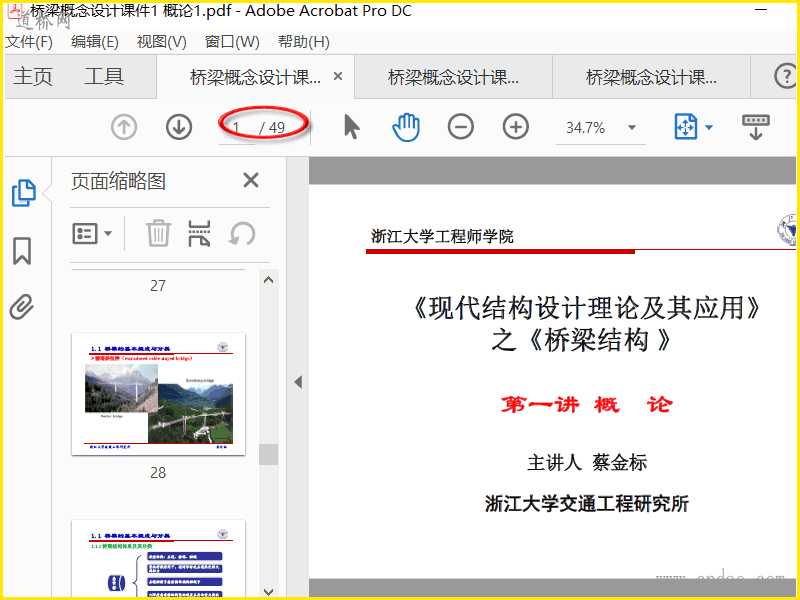Select the arrow selection tool

click(x=352, y=127)
